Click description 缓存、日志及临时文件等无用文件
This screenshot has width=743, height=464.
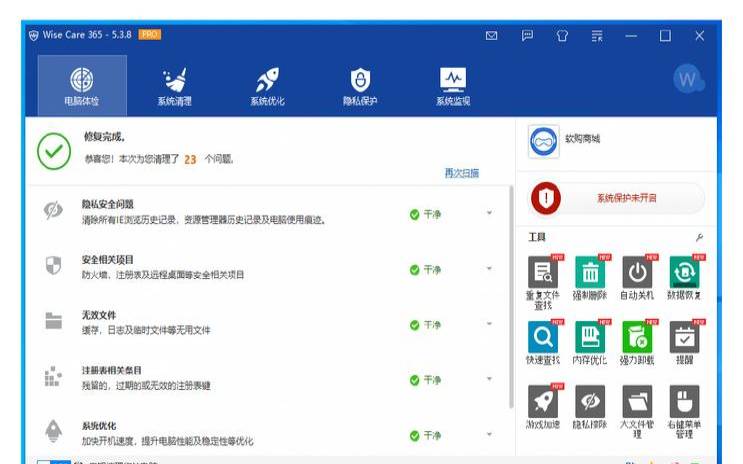(x=146, y=330)
